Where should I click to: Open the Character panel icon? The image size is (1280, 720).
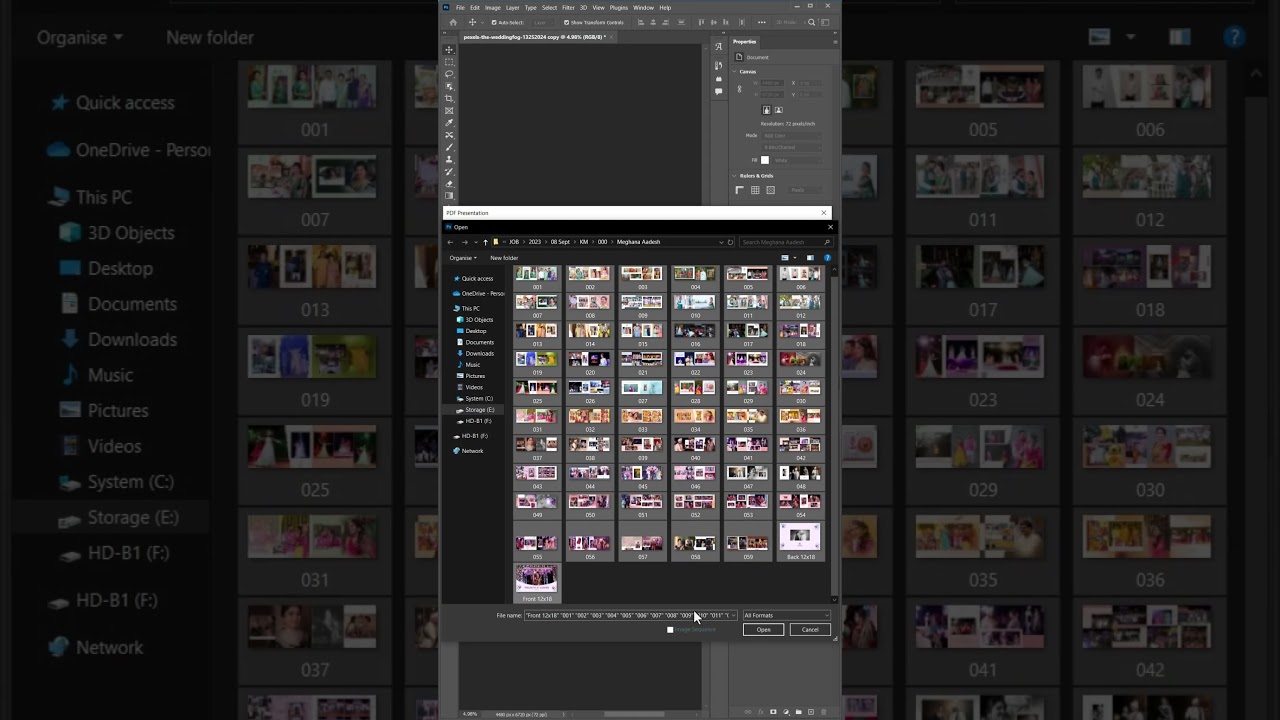718,46
